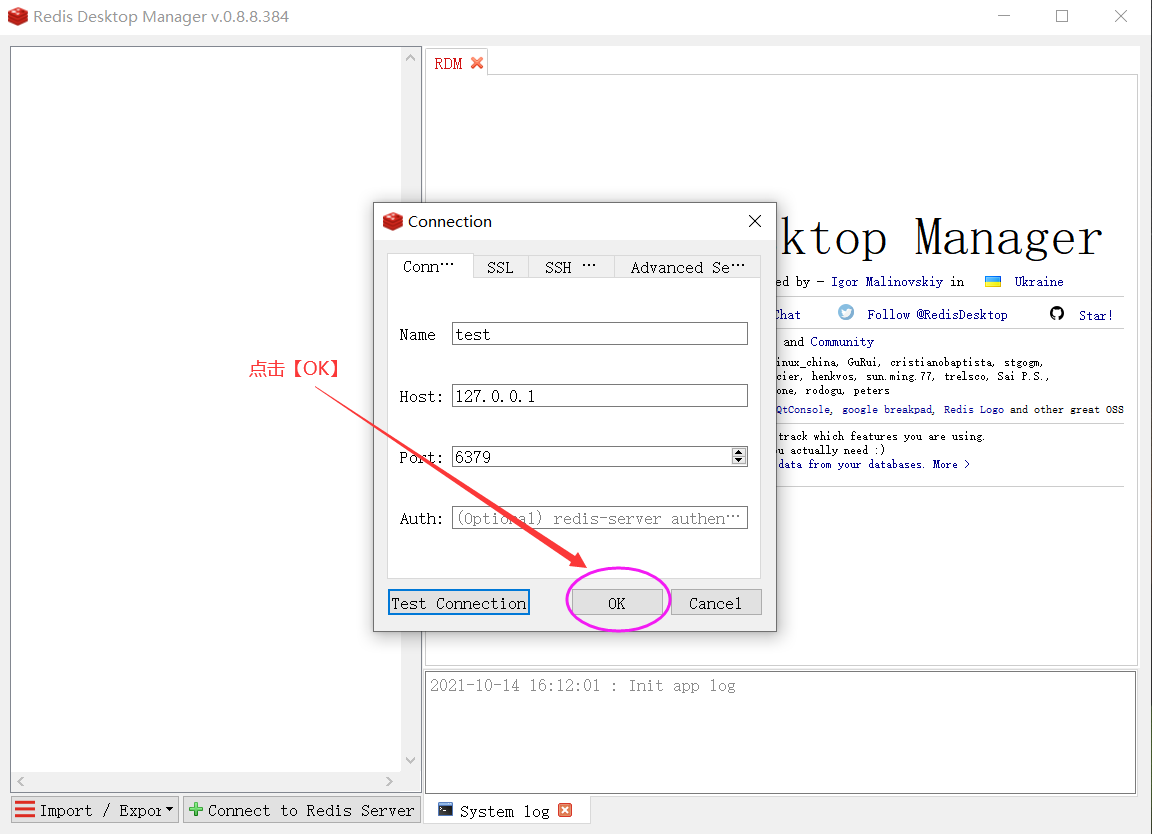Image resolution: width=1152 pixels, height=834 pixels.
Task: Open the google breakpad link
Action: click(887, 409)
